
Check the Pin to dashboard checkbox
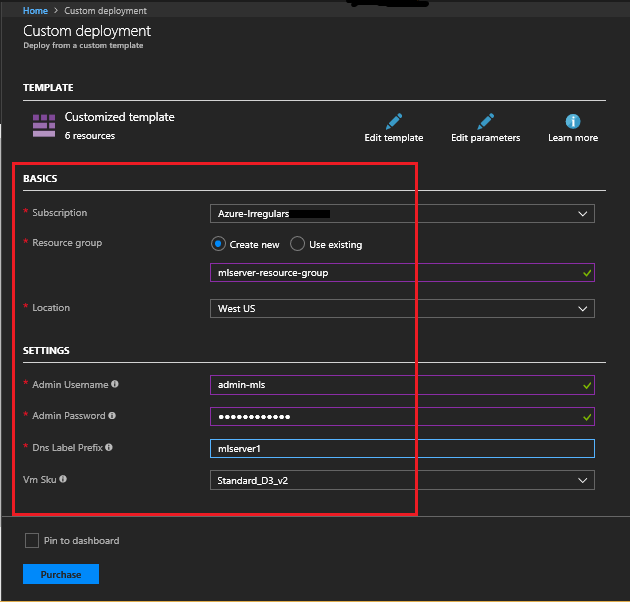tap(32, 541)
